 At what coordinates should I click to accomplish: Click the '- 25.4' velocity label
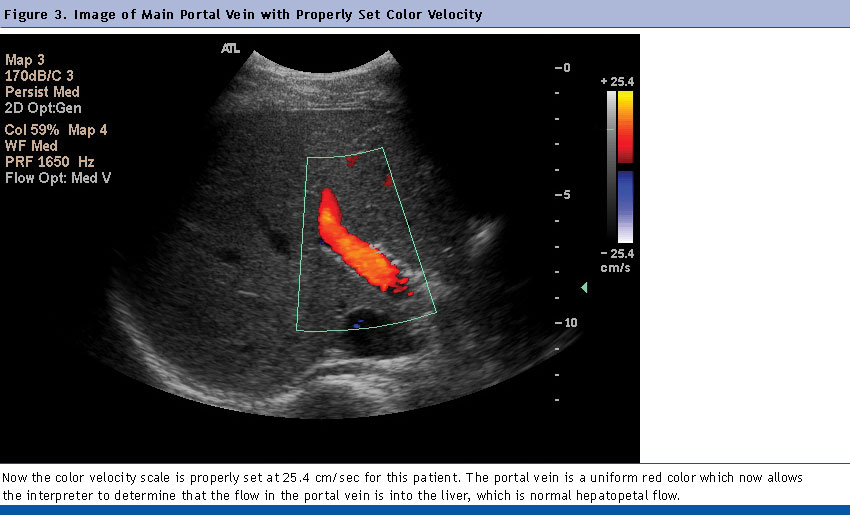pos(617,254)
